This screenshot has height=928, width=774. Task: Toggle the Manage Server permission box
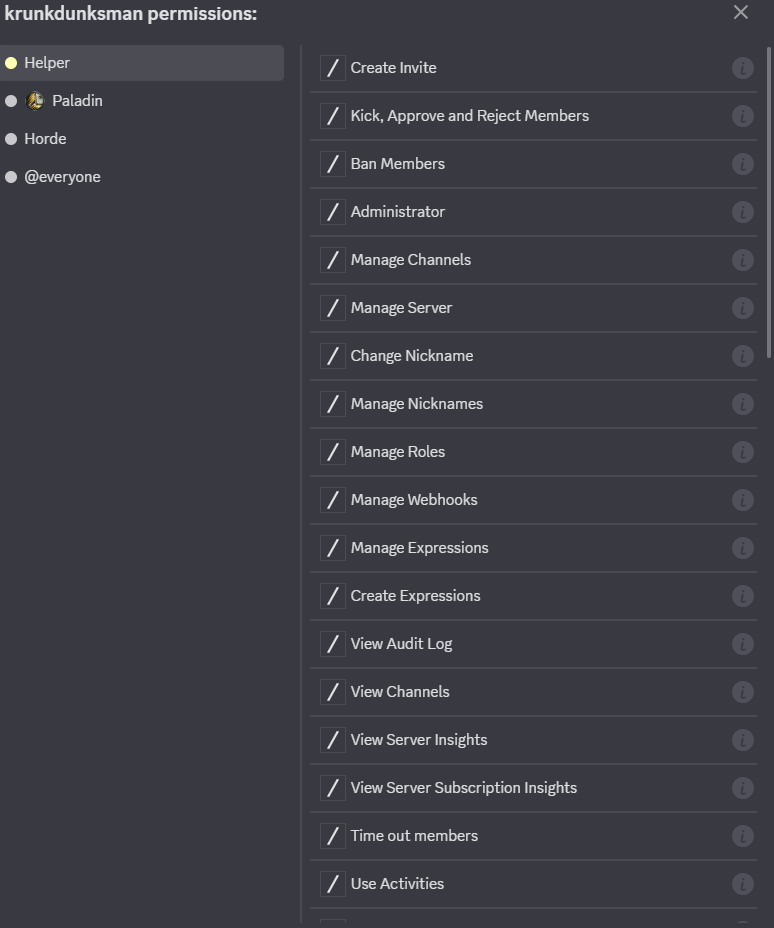click(333, 308)
